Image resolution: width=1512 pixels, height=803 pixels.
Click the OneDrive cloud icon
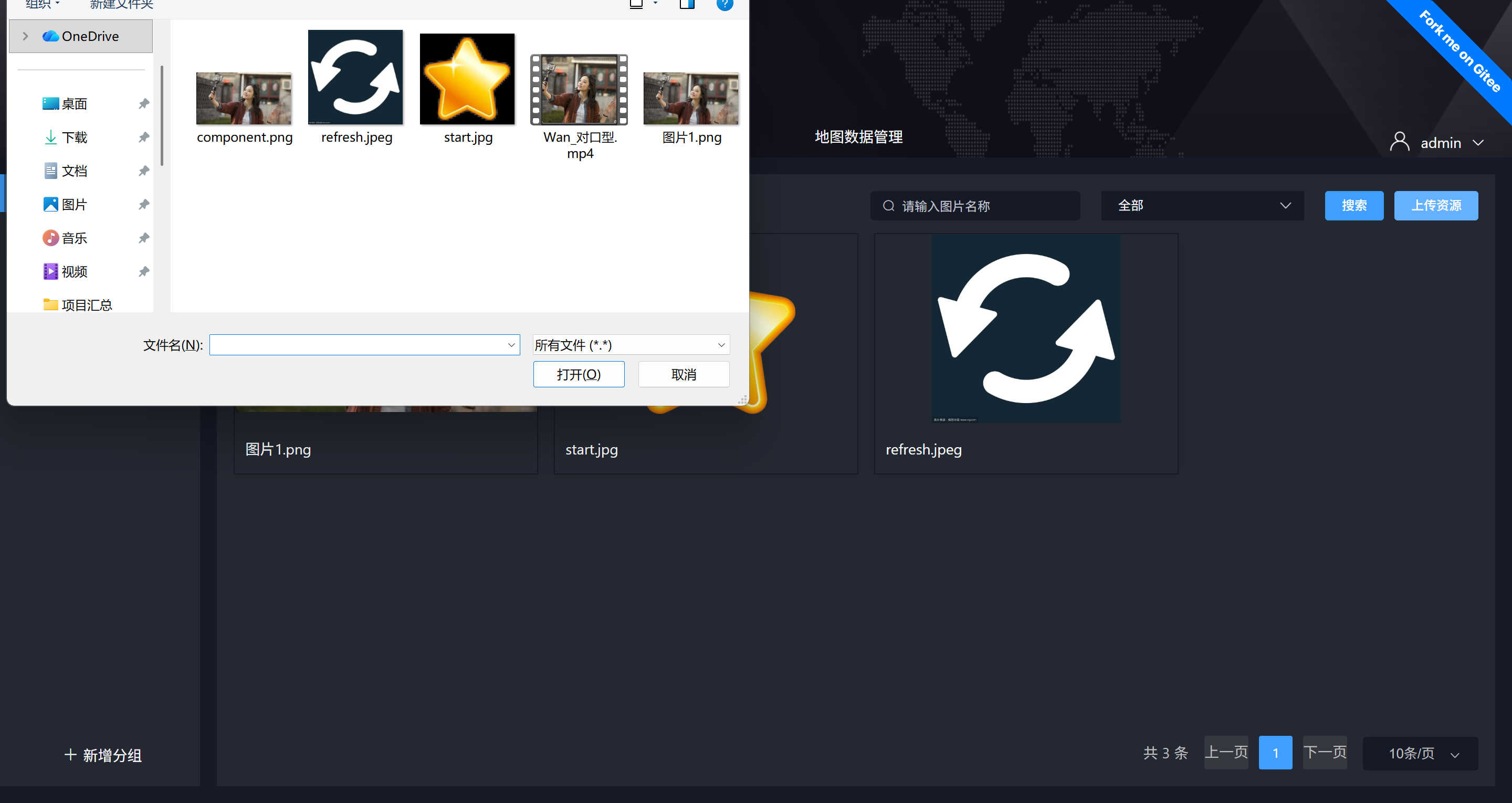(50, 36)
